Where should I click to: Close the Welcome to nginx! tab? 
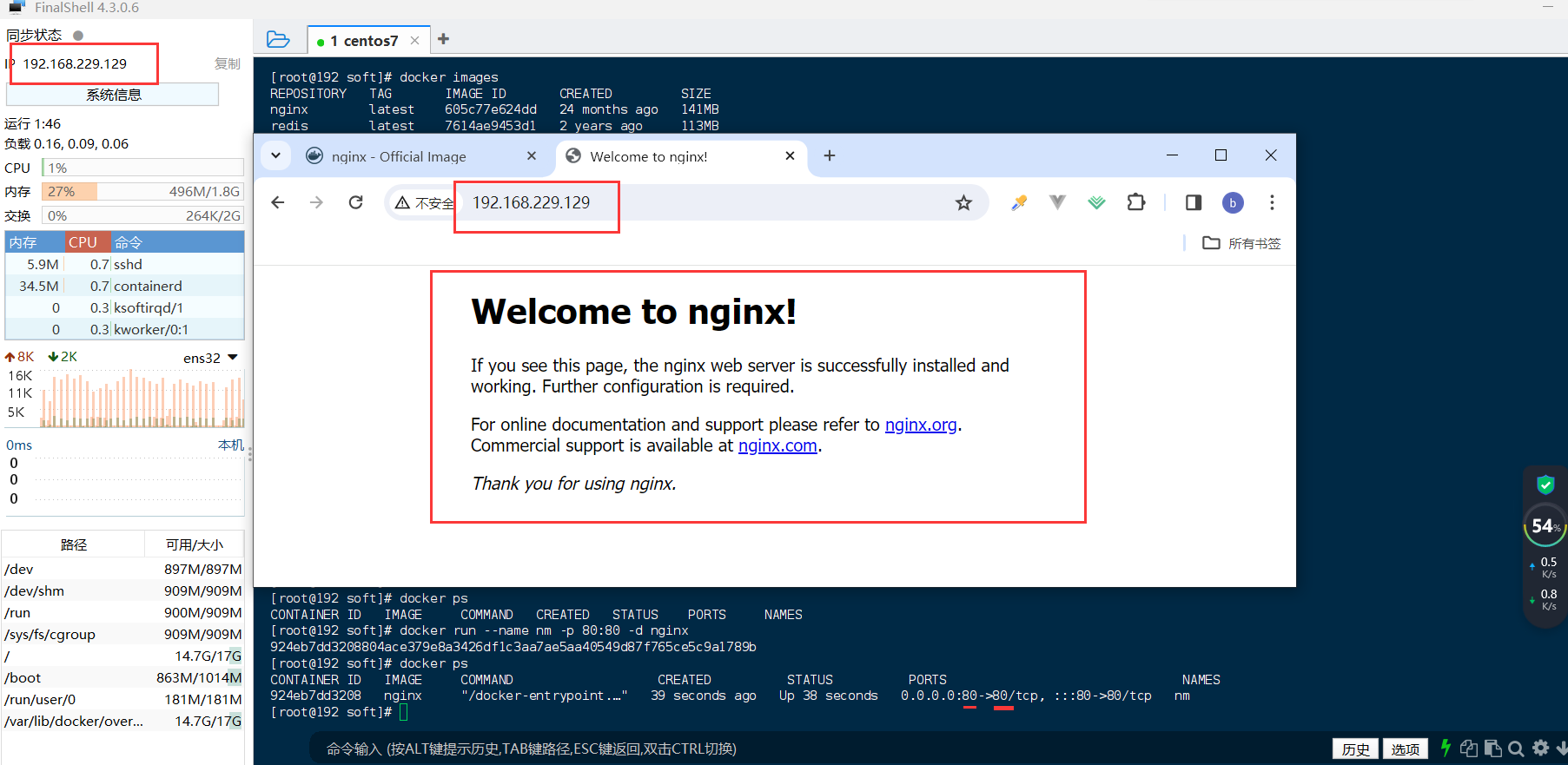click(790, 155)
